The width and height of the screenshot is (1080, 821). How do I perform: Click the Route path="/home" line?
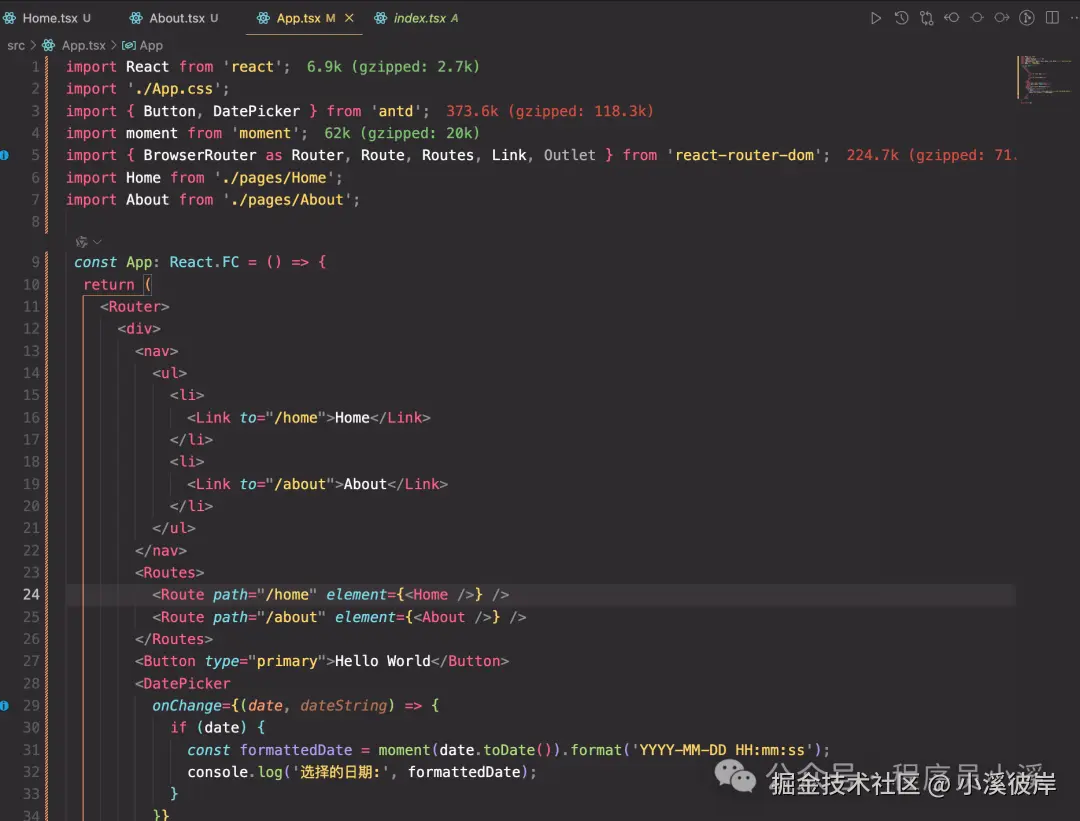[331, 594]
